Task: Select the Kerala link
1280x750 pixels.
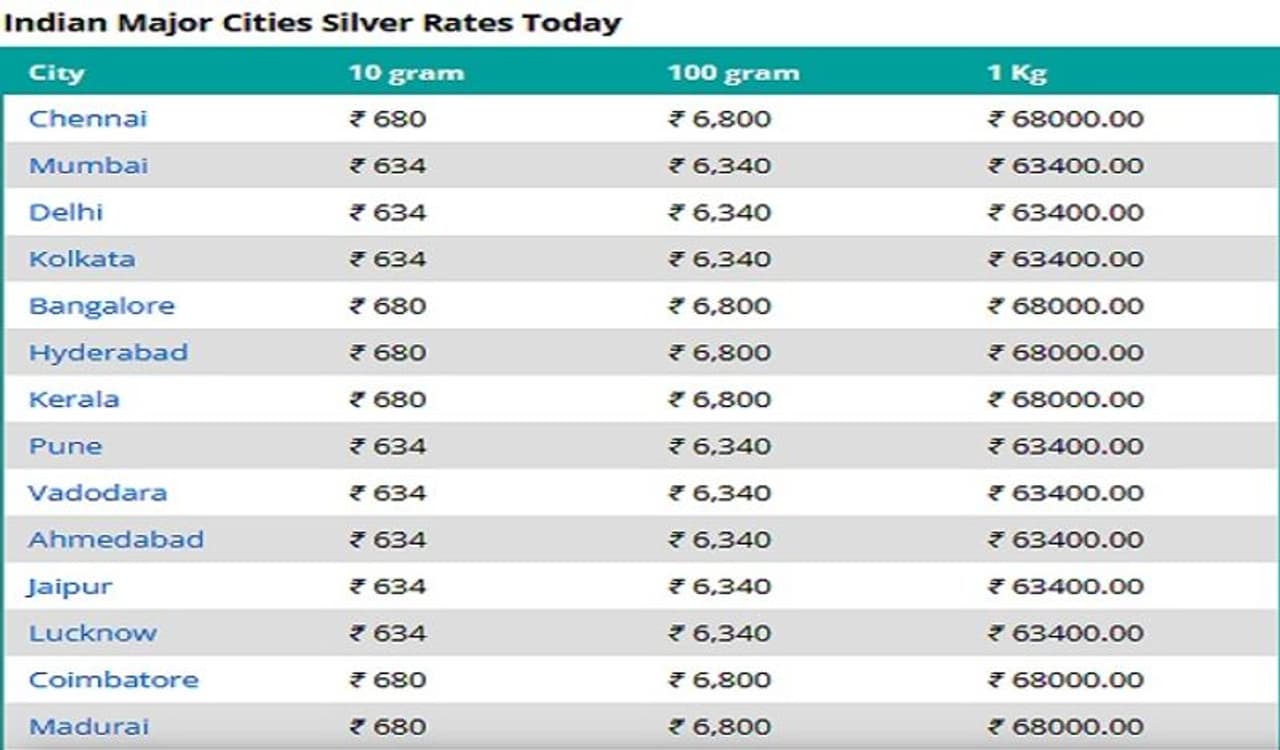Action: pyautogui.click(x=74, y=399)
